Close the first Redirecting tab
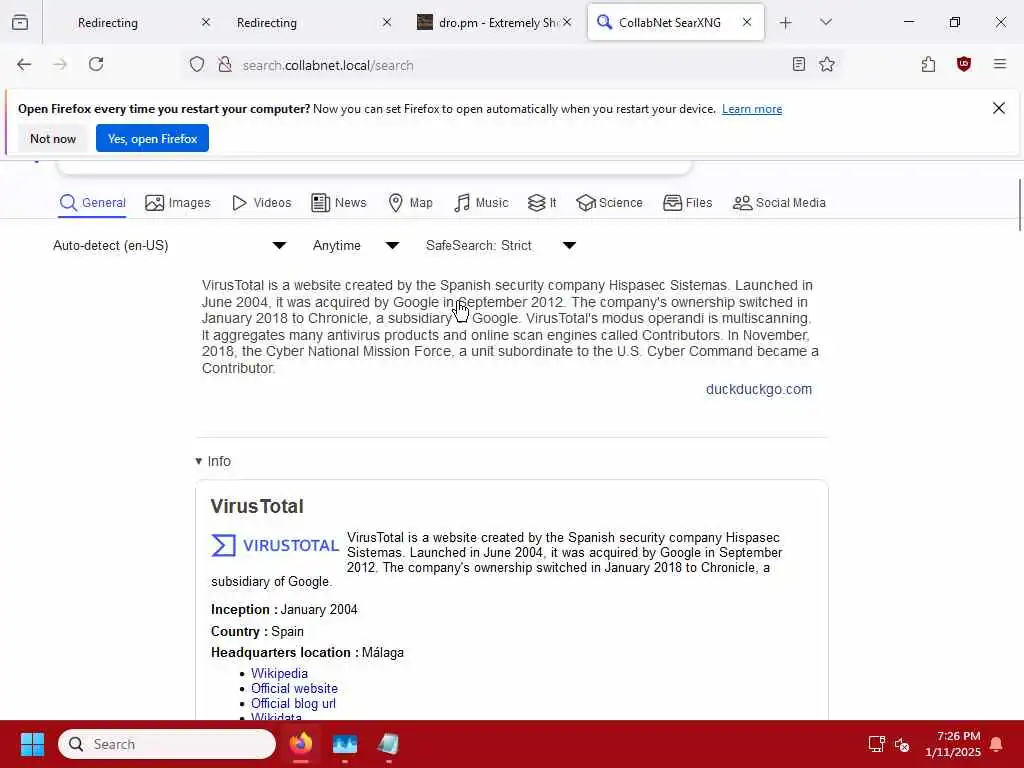The width and height of the screenshot is (1024, 768). (206, 22)
